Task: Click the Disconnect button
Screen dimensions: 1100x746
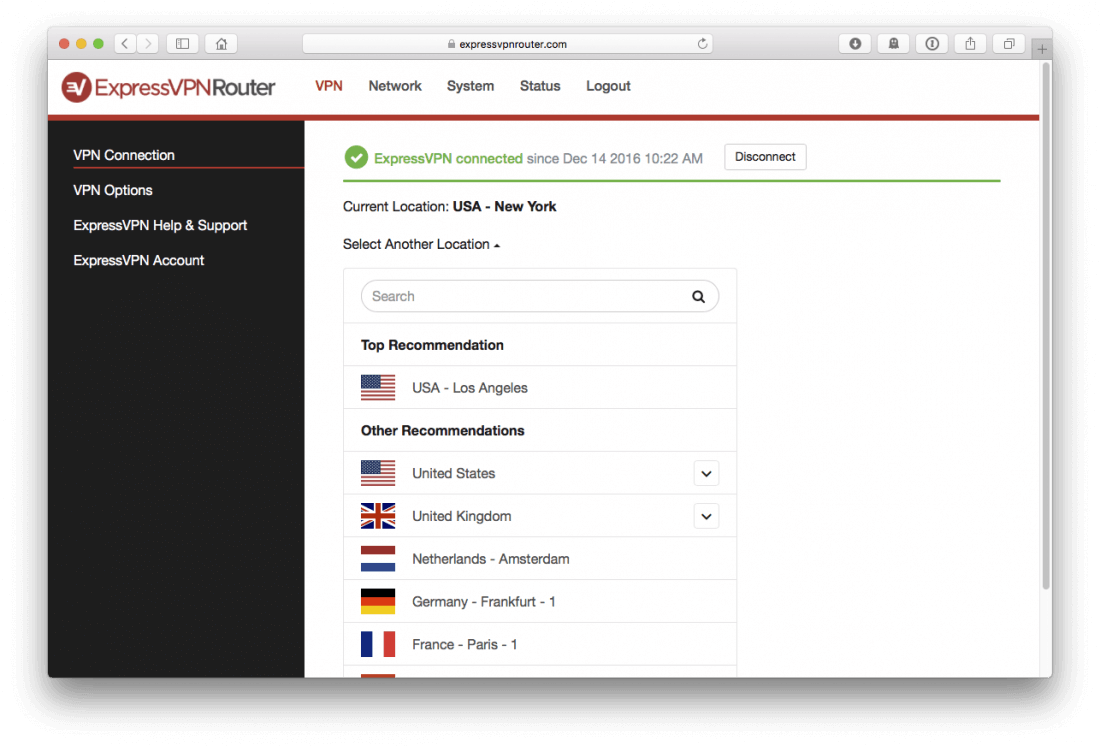Action: [765, 157]
